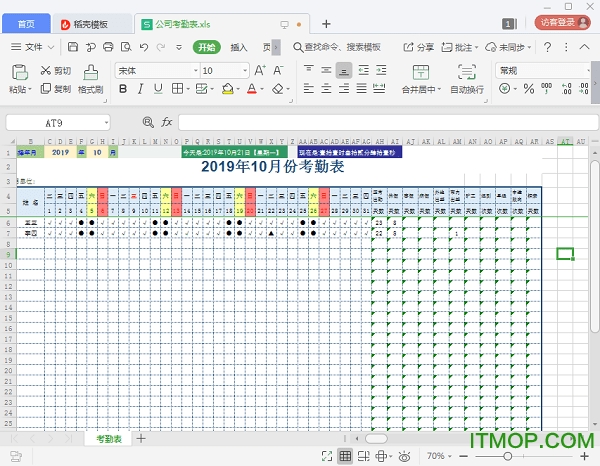Switch to normal grid view icon
The height and width of the screenshot is (466, 600).
[345, 456]
